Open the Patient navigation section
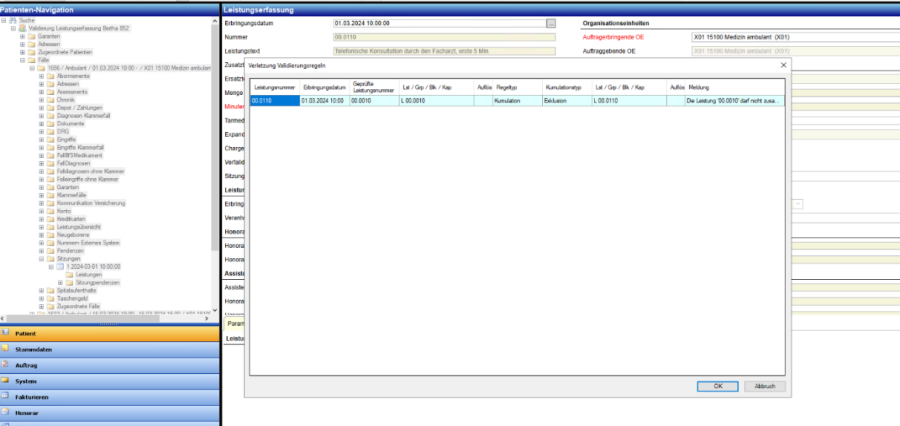The width and height of the screenshot is (900, 426). click(x=110, y=333)
